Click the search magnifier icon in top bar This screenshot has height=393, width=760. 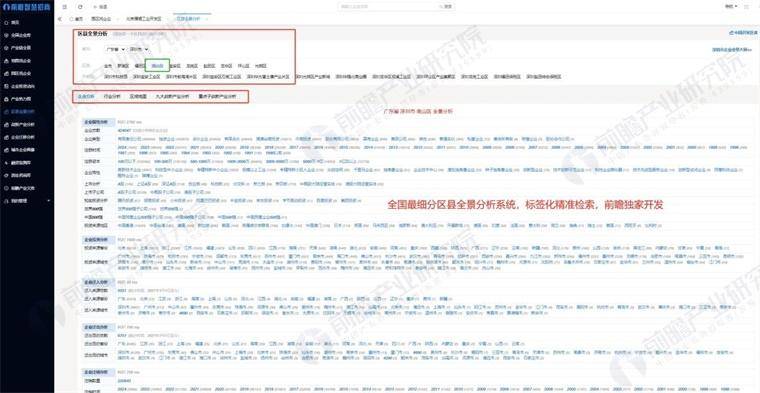tap(442, 7)
